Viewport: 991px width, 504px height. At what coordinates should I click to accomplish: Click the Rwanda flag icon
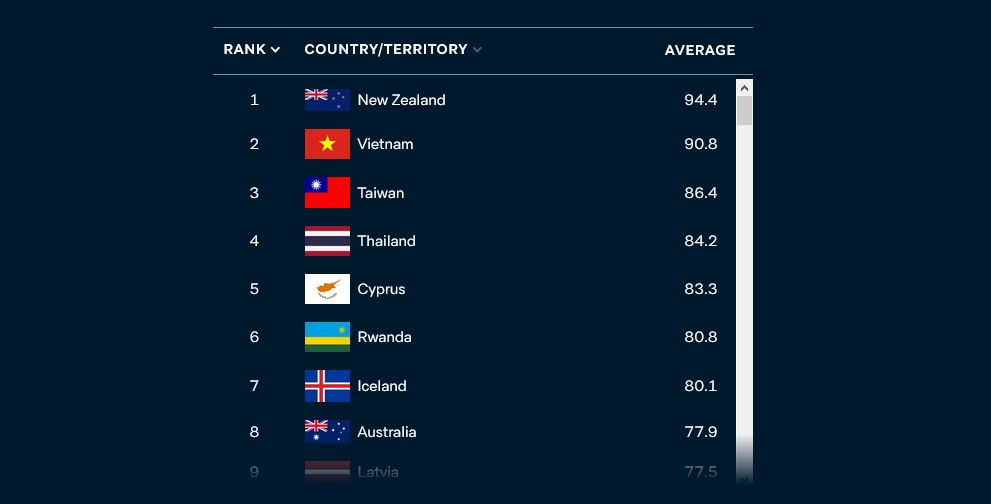[327, 336]
